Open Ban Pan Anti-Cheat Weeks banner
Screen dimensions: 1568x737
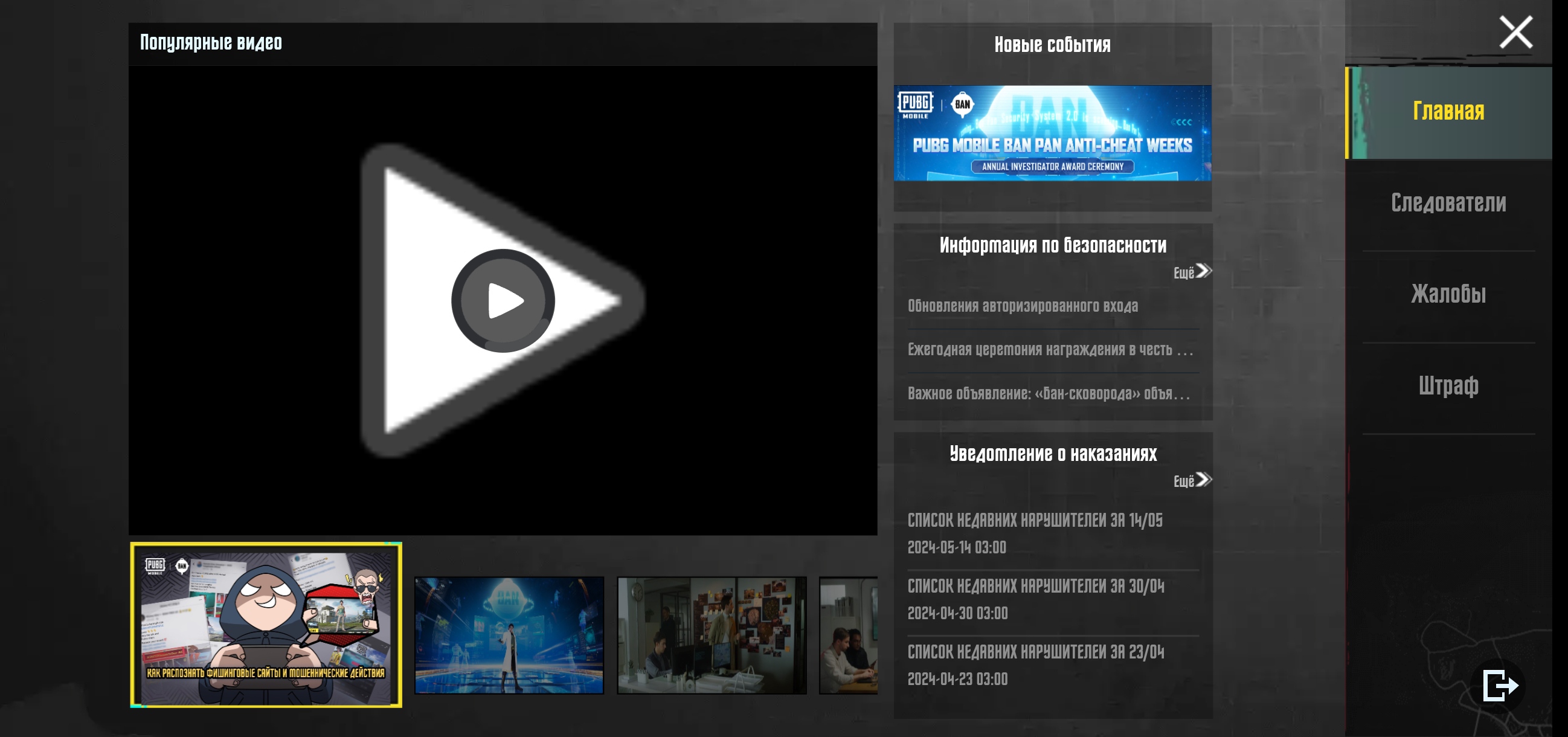coord(1052,133)
